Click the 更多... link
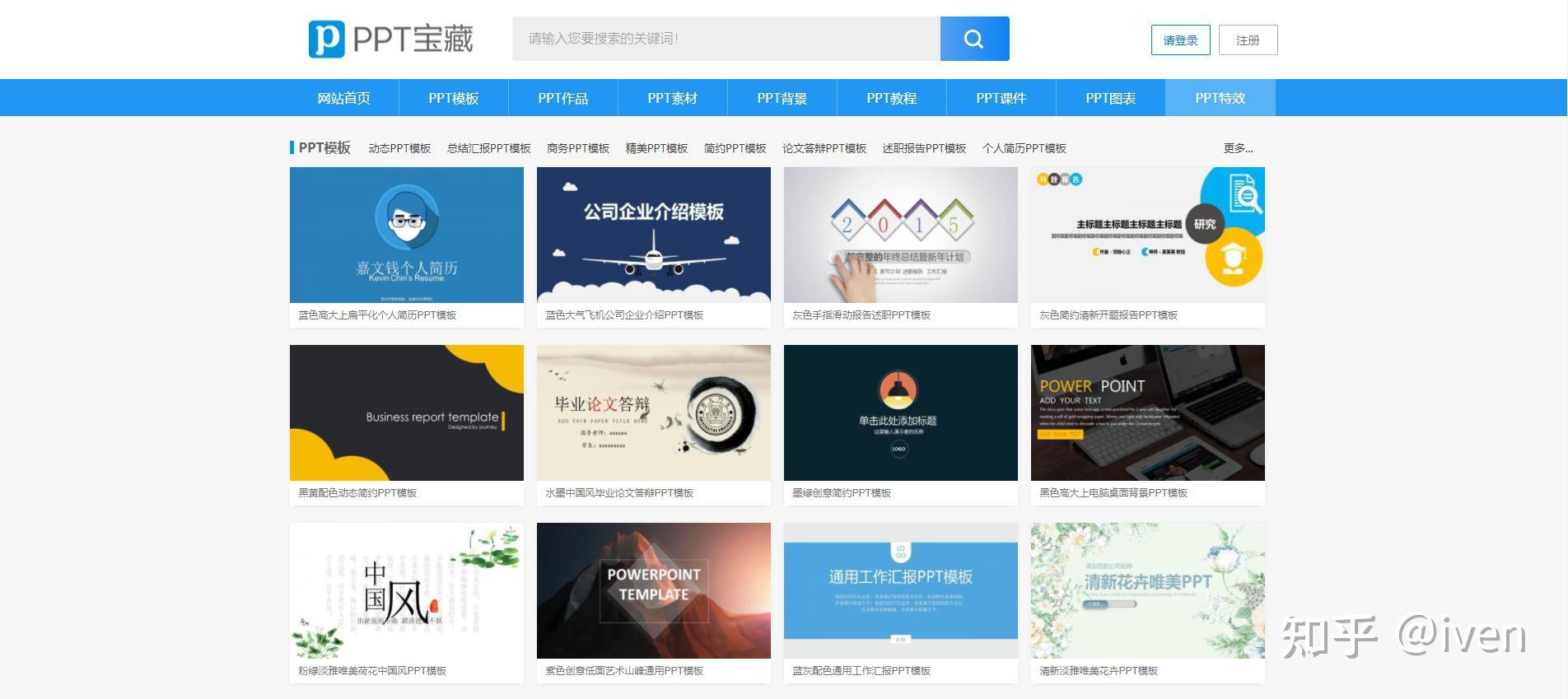Image resolution: width=1568 pixels, height=699 pixels. [x=1238, y=148]
